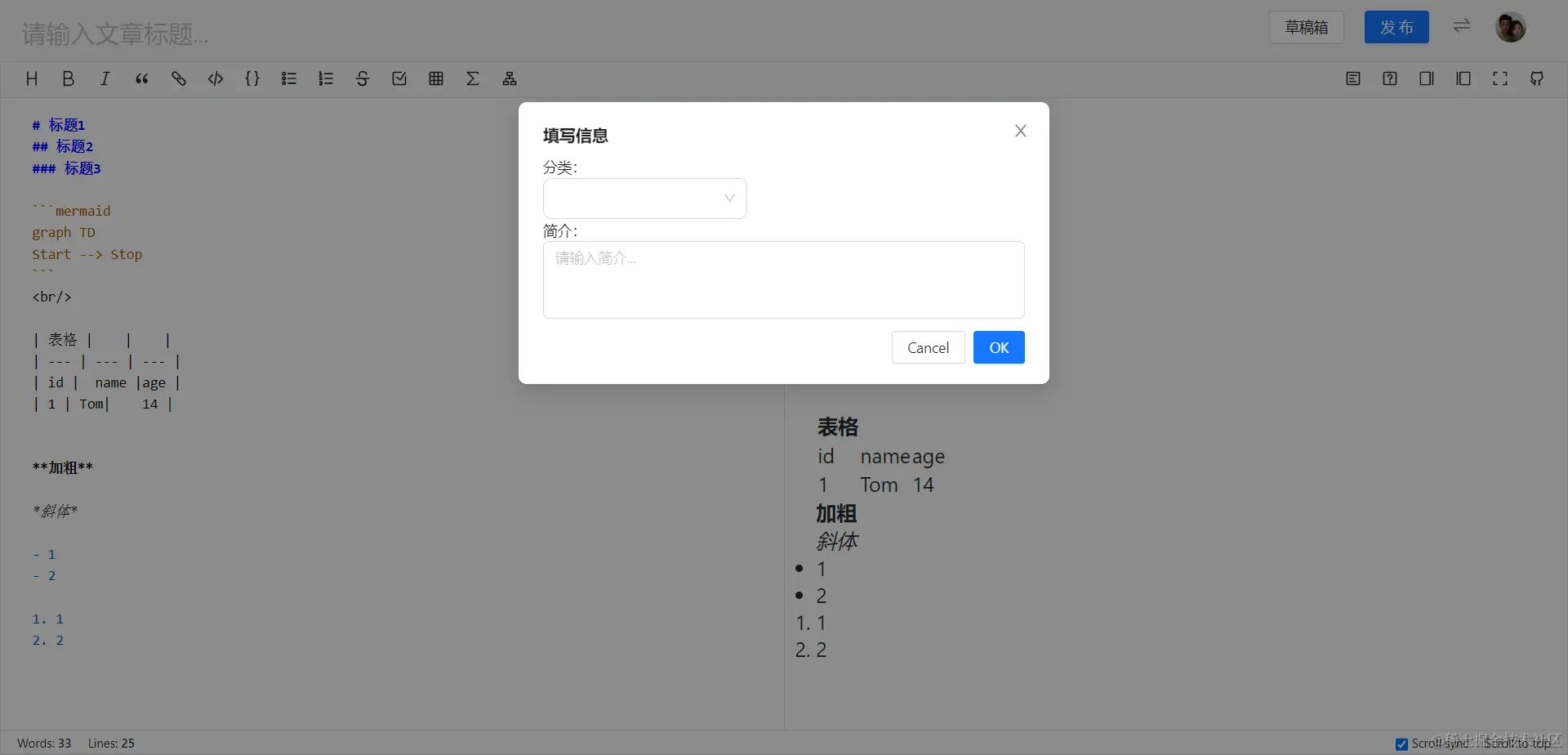Click the '### 标题3' line in editor
Screen dimensions: 1568x755
click(67, 168)
